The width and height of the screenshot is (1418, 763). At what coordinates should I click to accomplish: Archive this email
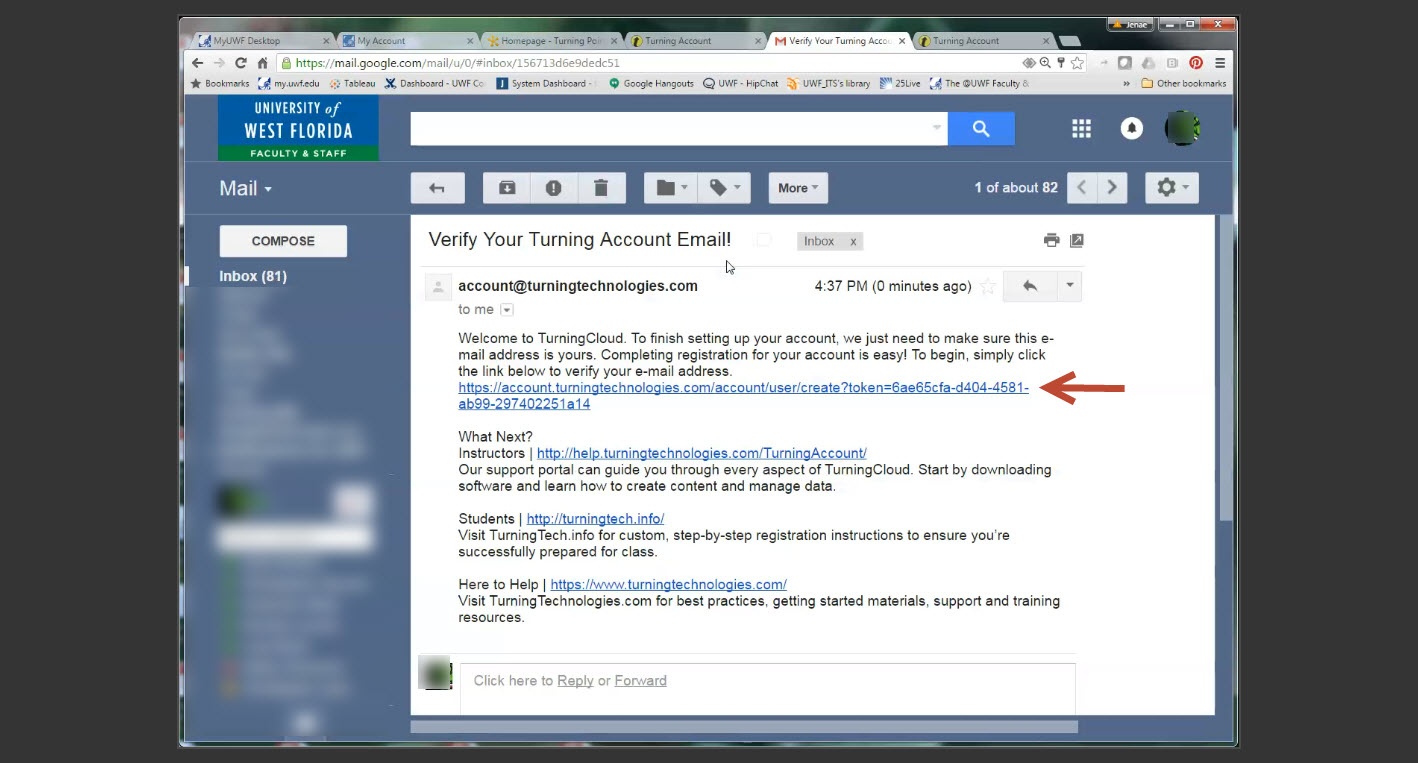(507, 188)
